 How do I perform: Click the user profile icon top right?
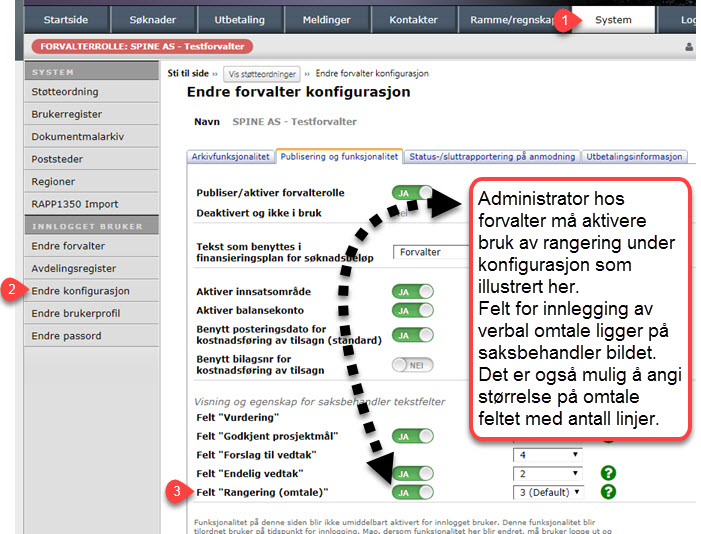tap(689, 47)
